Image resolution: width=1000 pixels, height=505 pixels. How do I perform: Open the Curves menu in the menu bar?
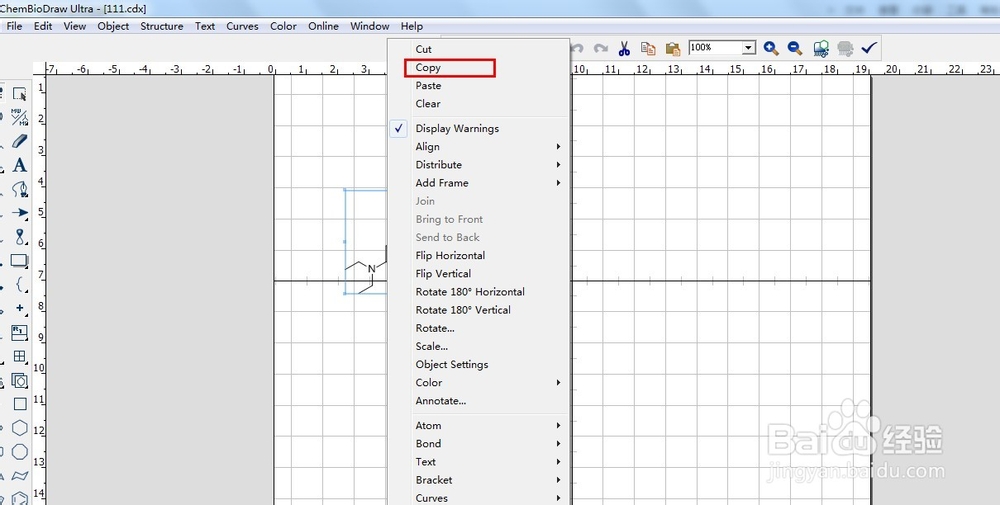pos(242,26)
